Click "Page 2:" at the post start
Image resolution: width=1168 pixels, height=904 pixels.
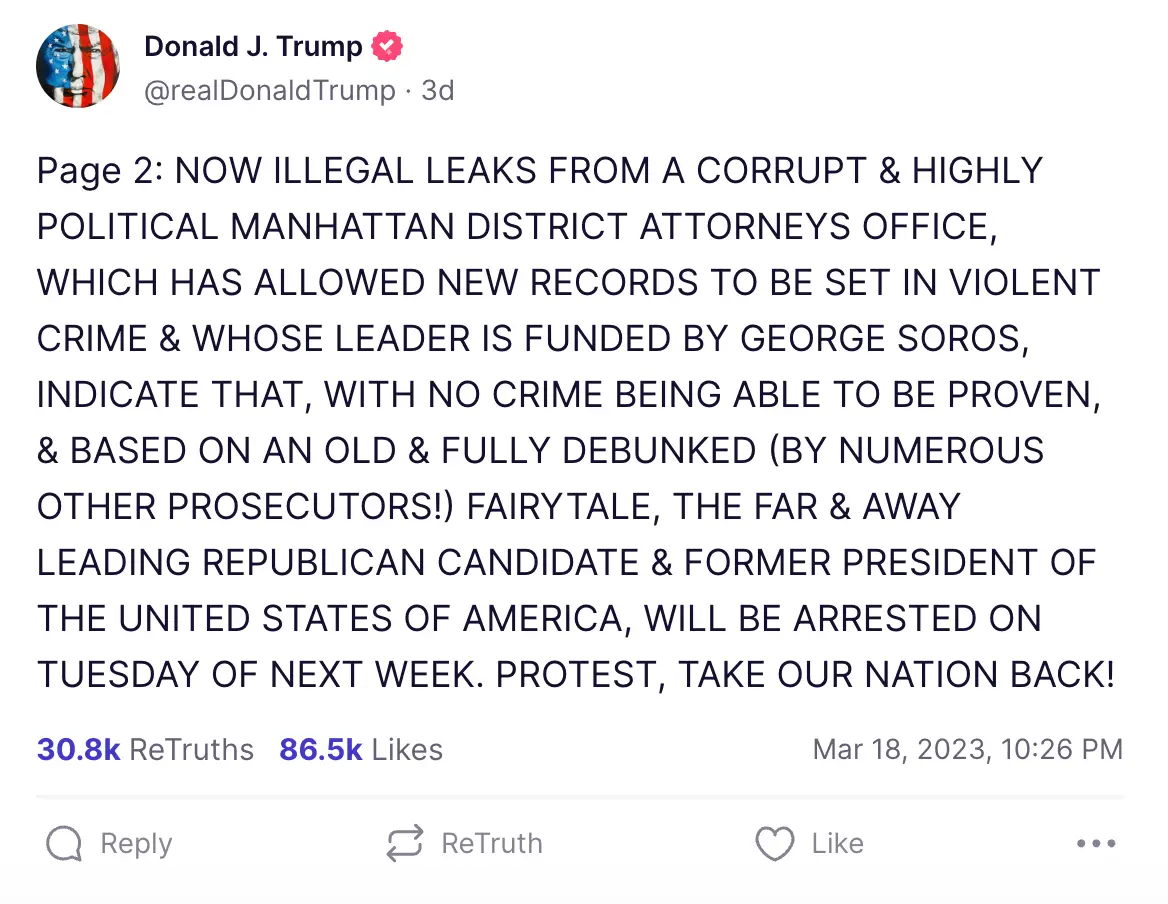pyautogui.click(x=99, y=171)
